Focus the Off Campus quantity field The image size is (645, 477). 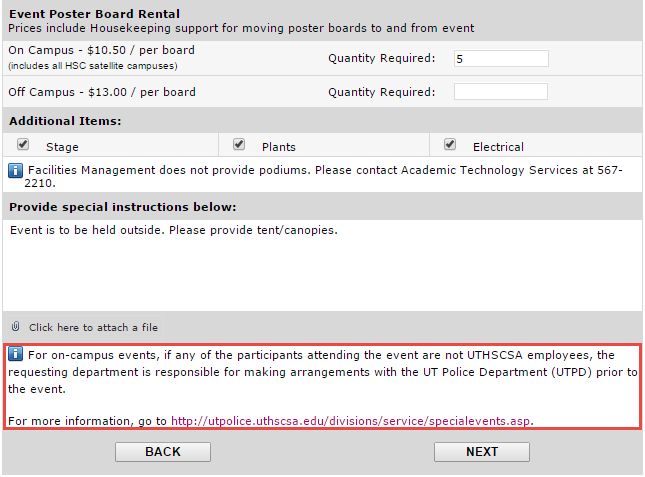500,92
